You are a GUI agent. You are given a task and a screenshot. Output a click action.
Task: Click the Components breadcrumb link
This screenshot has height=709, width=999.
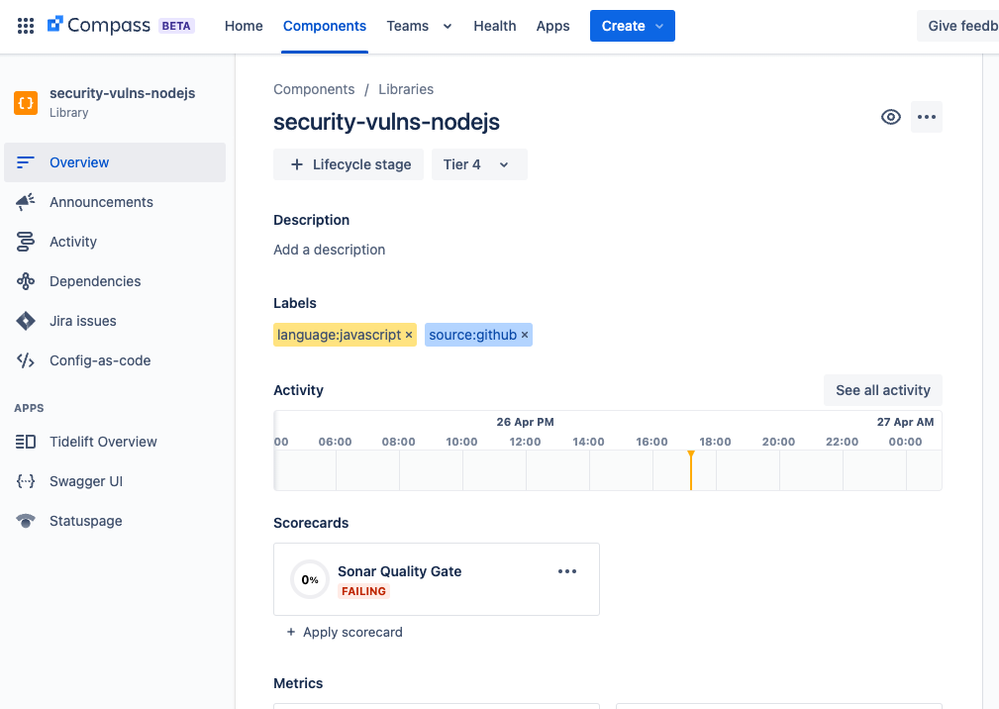(314, 89)
